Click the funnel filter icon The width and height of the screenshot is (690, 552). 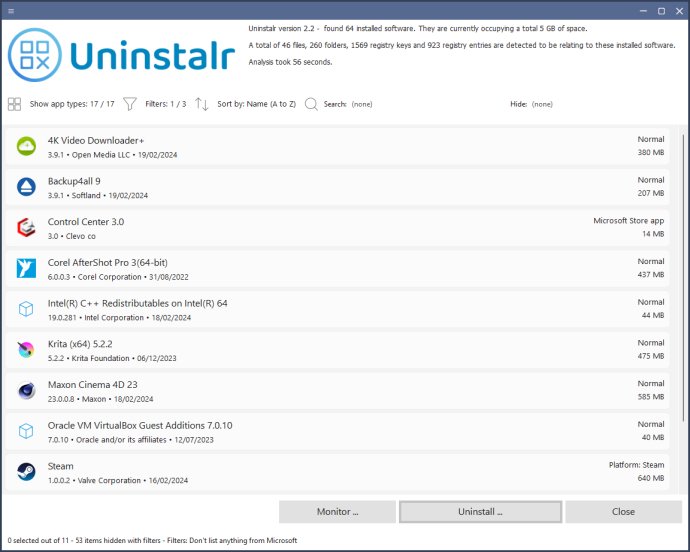(130, 104)
